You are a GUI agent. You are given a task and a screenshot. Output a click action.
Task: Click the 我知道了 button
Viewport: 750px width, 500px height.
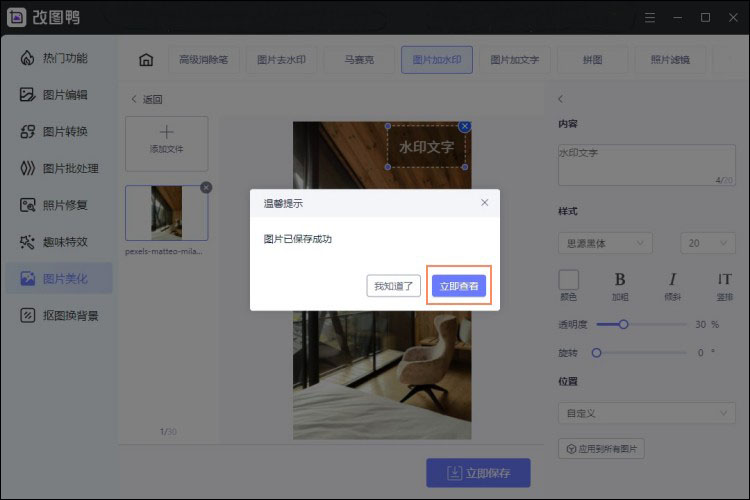pos(394,286)
